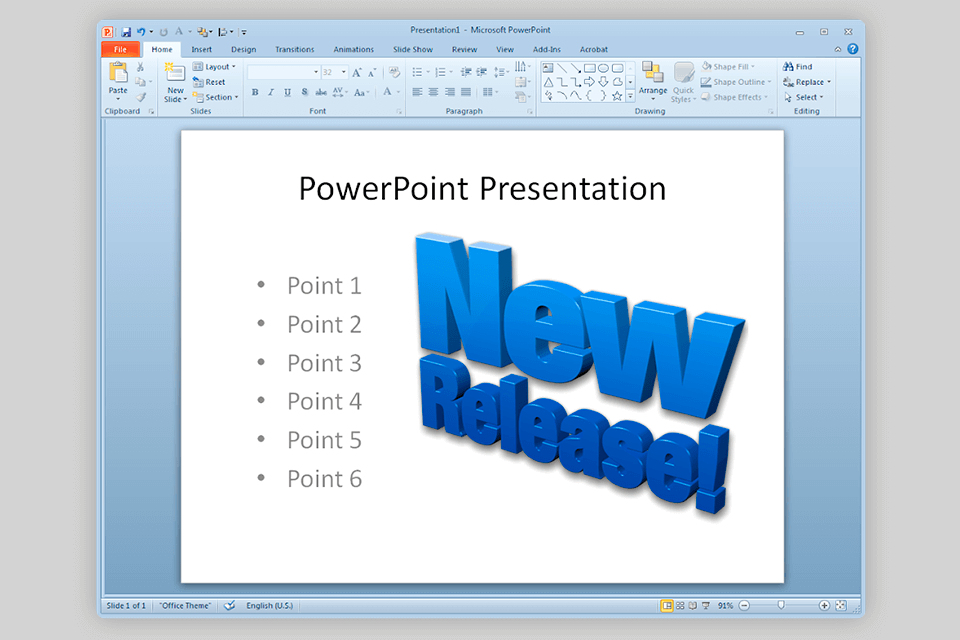Toggle text Shadow formatting
This screenshot has width=960, height=640.
304,92
